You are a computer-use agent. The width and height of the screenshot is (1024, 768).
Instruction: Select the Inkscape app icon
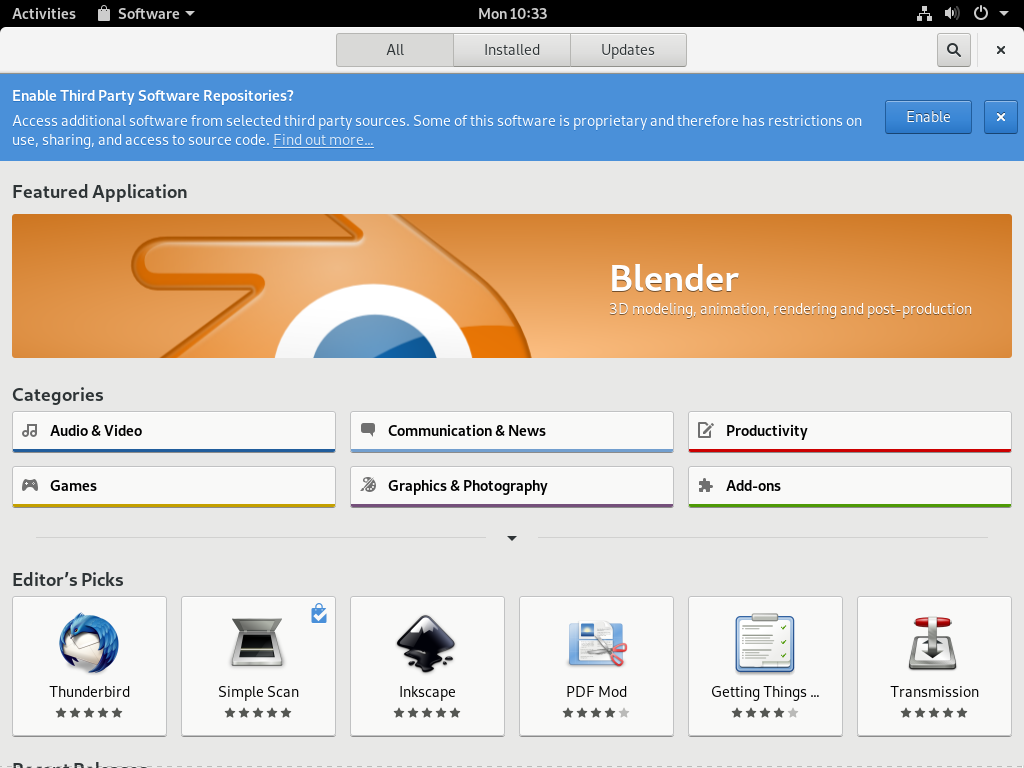pos(426,643)
